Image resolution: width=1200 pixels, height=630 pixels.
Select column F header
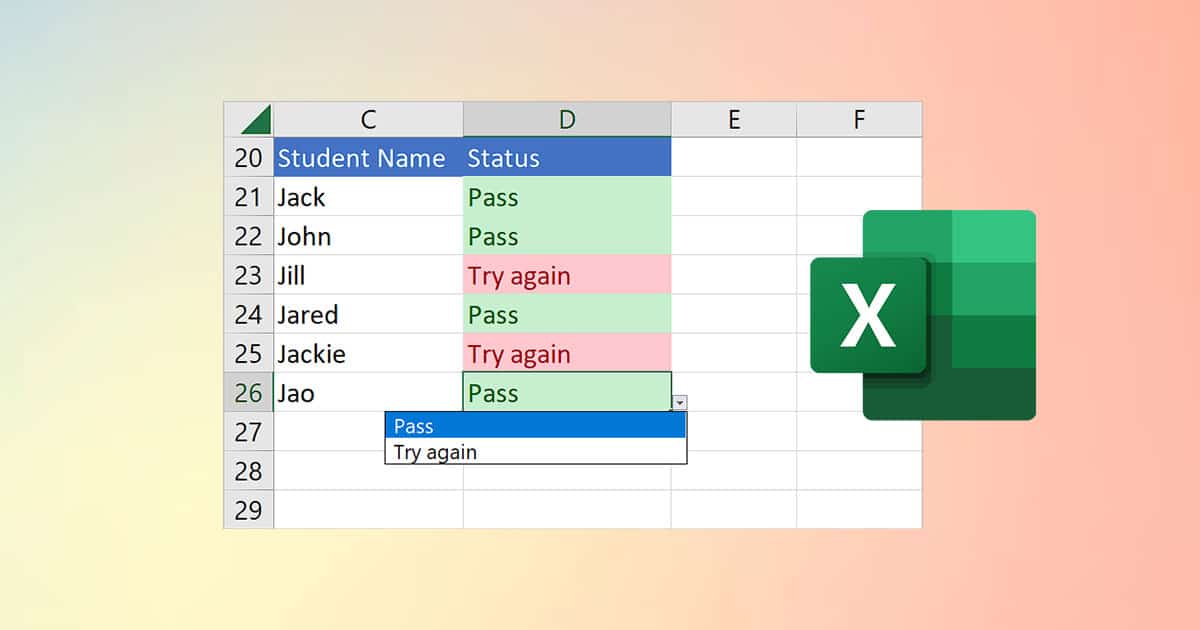tap(859, 119)
